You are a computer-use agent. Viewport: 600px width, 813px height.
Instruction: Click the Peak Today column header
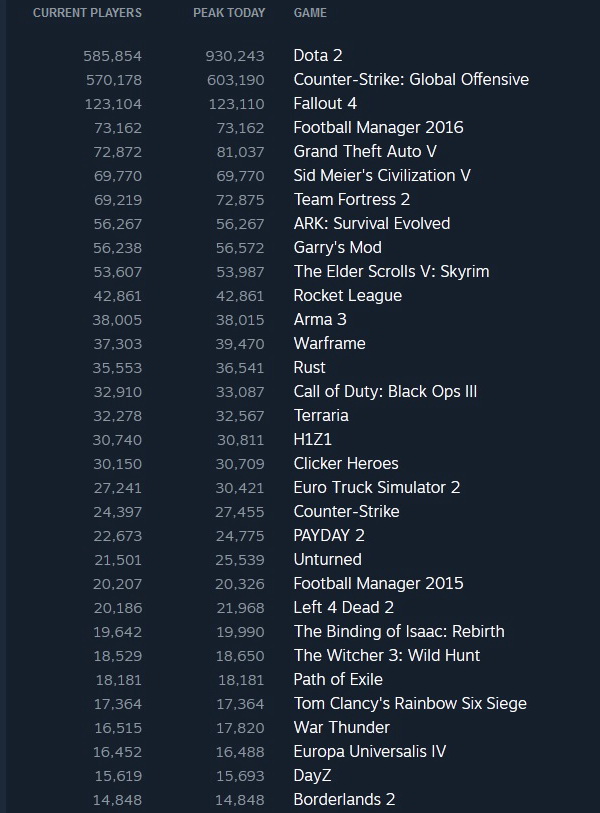tap(229, 13)
